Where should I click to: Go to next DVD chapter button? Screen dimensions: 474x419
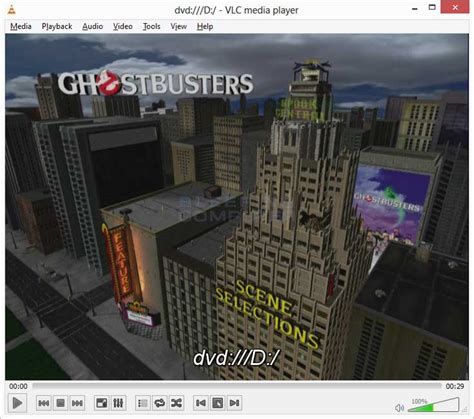(234, 403)
